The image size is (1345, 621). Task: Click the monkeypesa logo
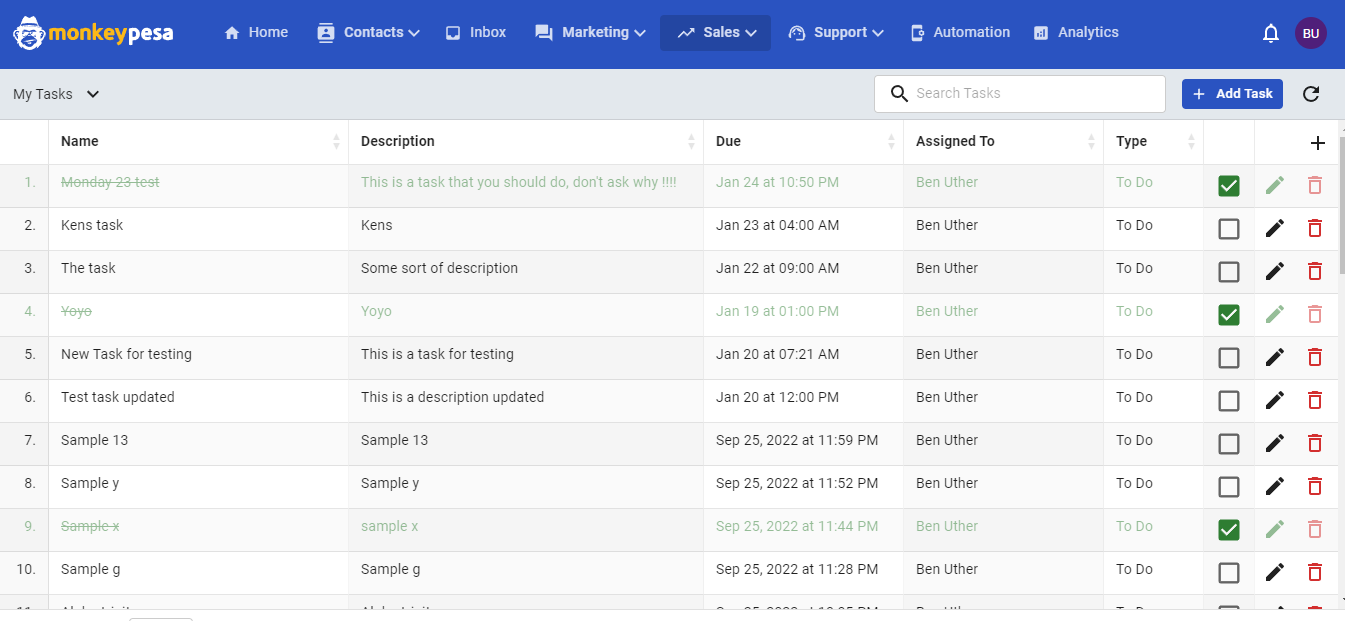pos(93,33)
